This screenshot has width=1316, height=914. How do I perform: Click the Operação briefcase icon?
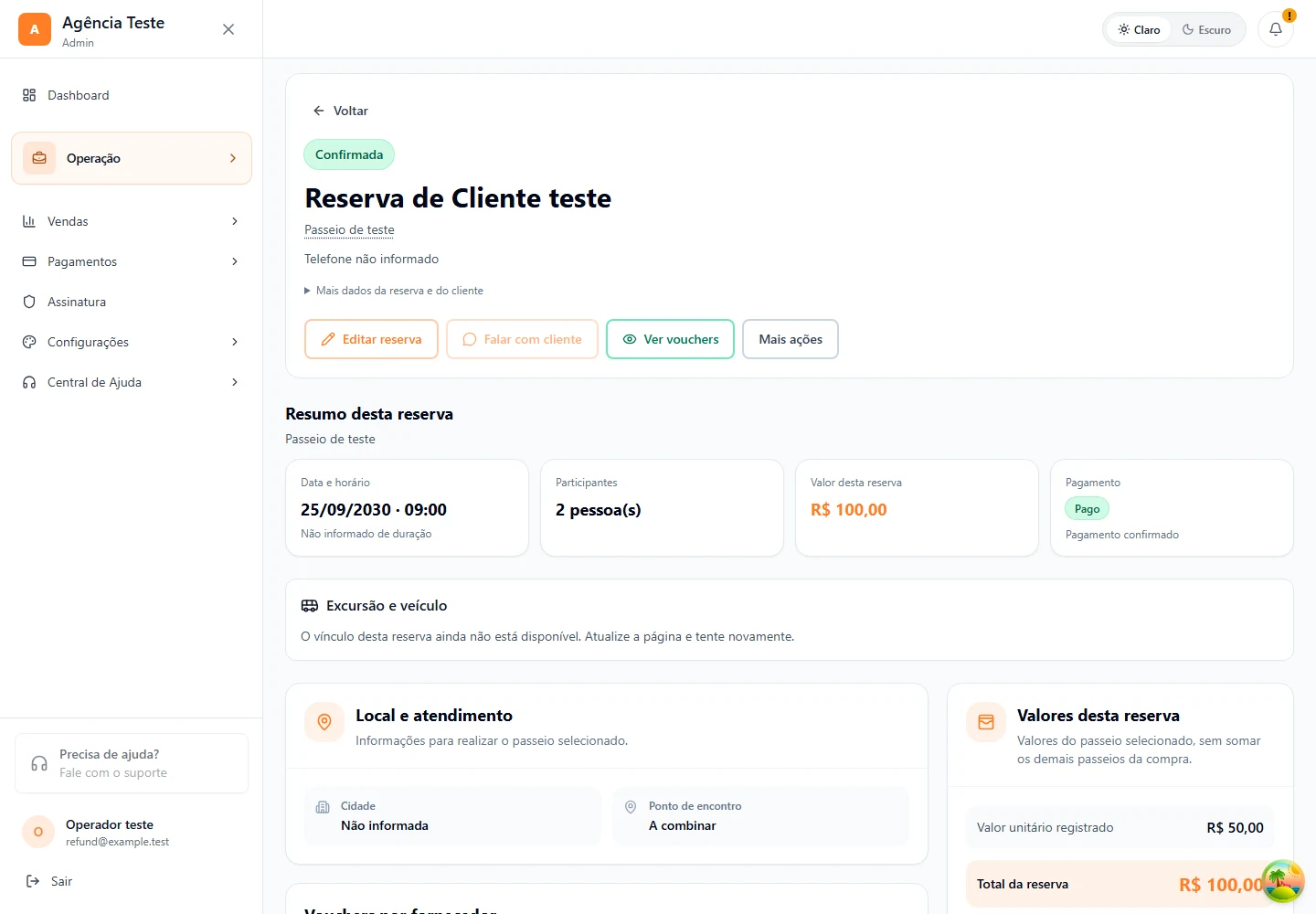point(39,158)
